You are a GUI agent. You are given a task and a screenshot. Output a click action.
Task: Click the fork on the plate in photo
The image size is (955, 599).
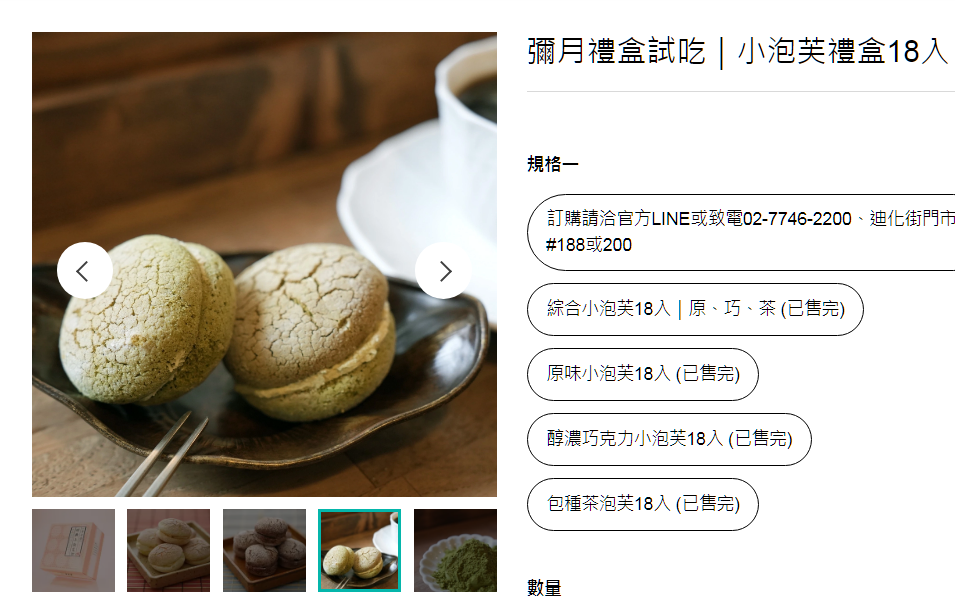coord(163,454)
